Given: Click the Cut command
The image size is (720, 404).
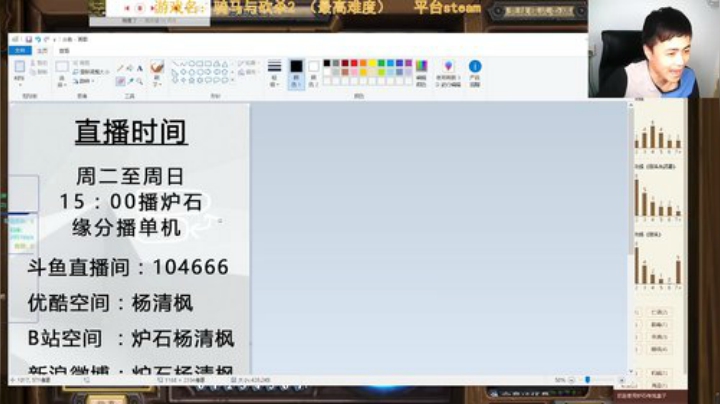Looking at the screenshot, I should point(39,63).
